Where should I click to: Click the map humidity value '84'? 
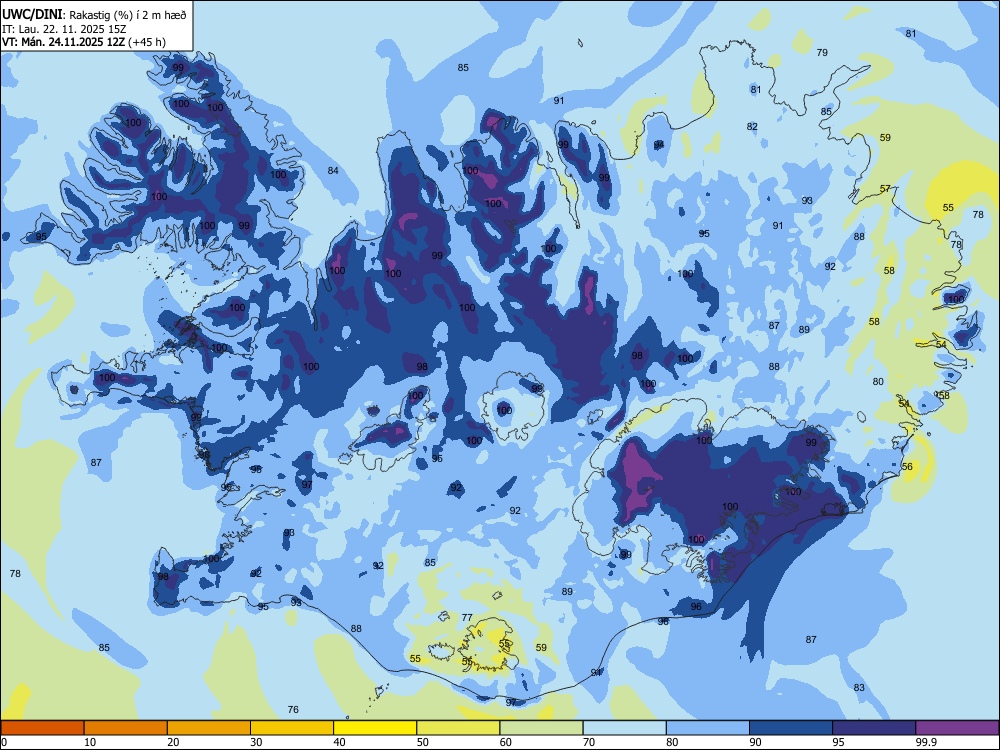coord(333,170)
